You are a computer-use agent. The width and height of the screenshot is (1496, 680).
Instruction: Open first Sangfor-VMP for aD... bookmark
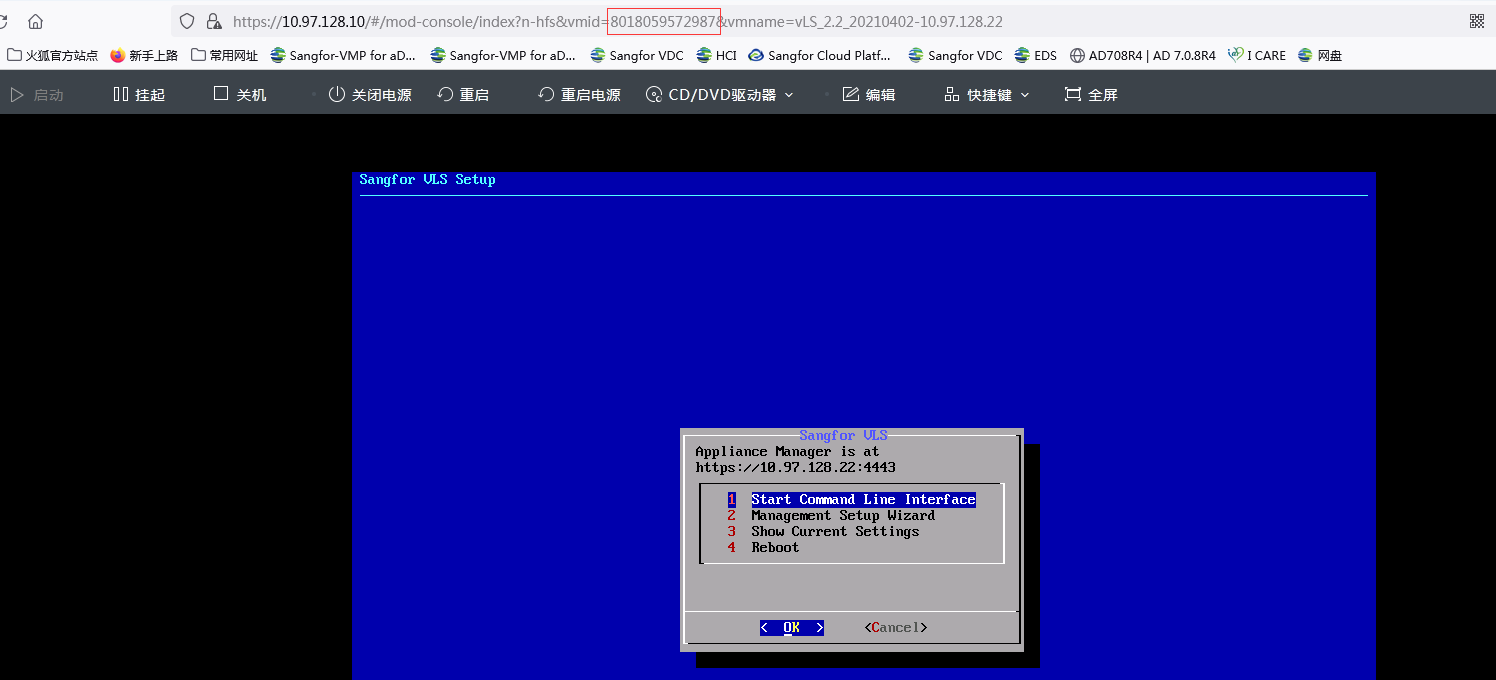[343, 55]
